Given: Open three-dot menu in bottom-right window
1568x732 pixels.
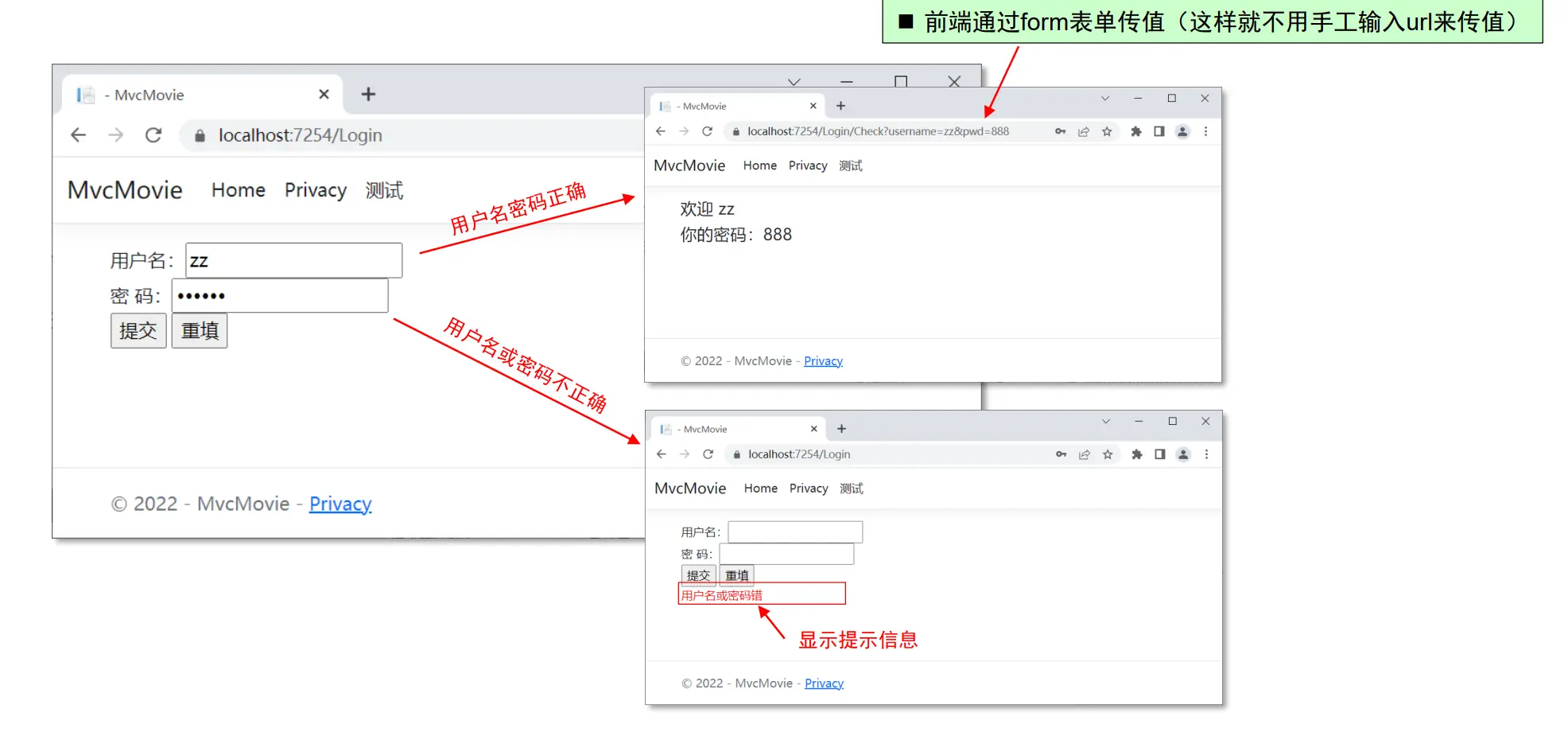Looking at the screenshot, I should pyautogui.click(x=1206, y=454).
